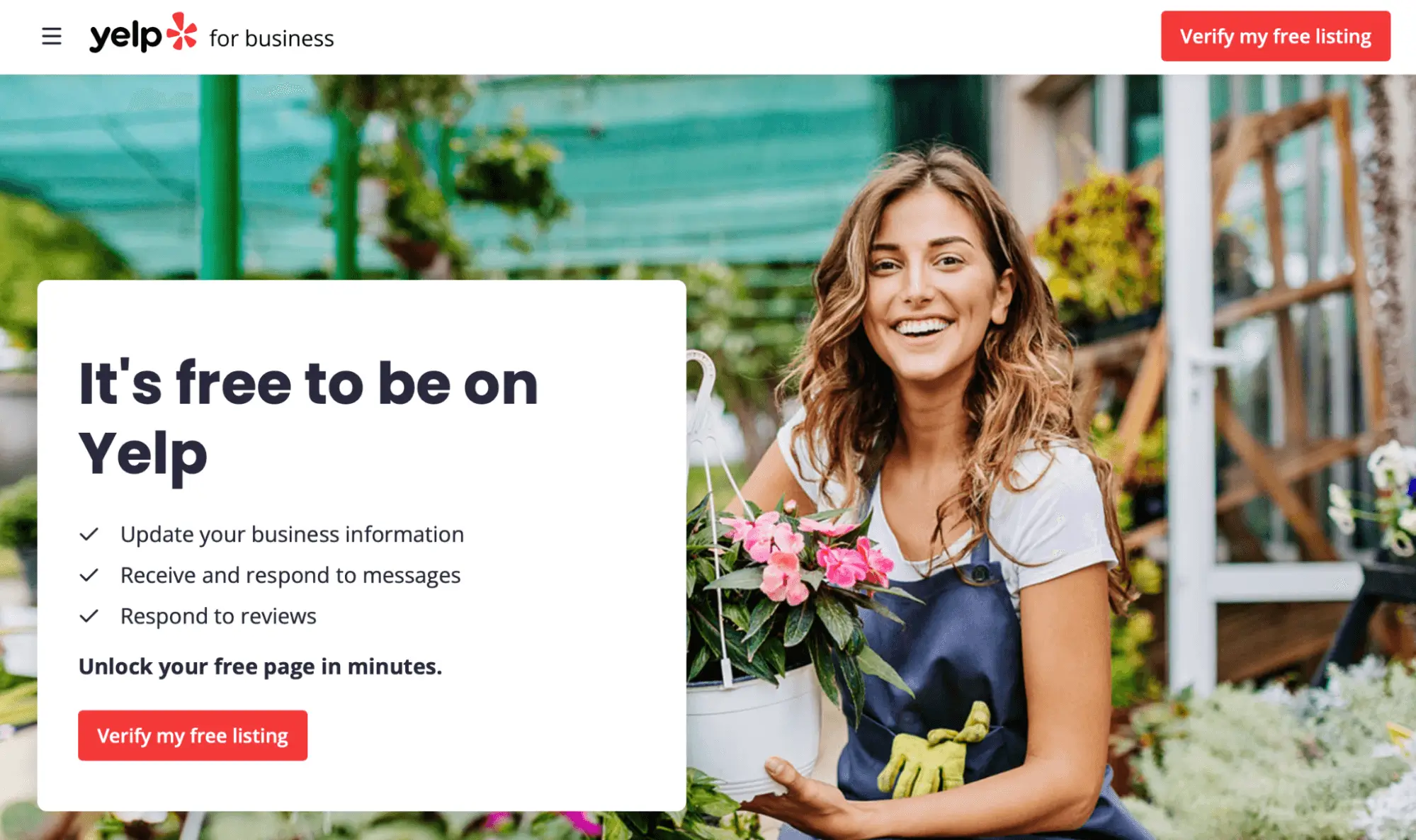Click the "It's free to be on Yelp" headline
The height and width of the screenshot is (840, 1416).
(x=308, y=419)
